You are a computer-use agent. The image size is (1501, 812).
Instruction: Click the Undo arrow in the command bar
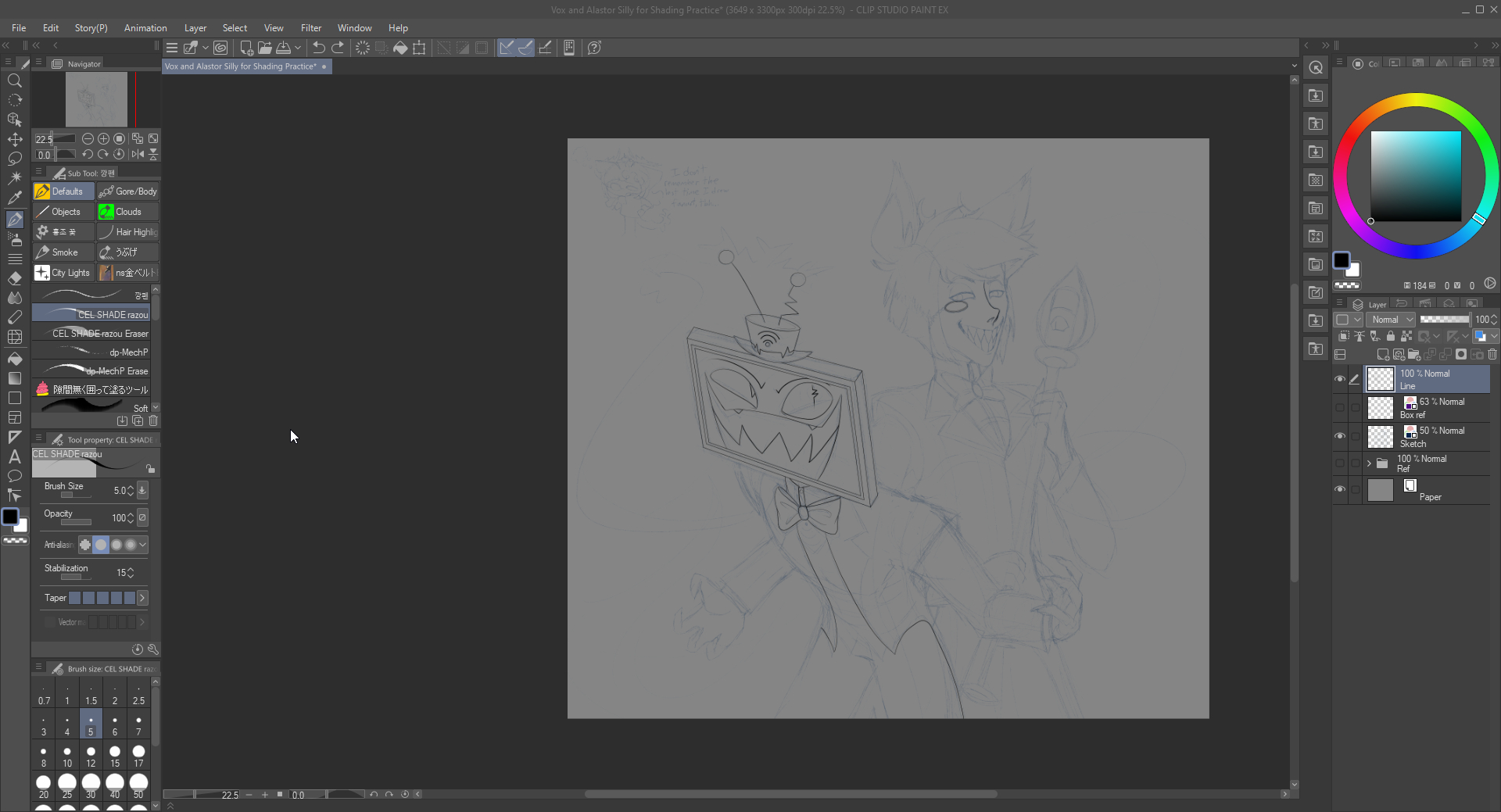319,48
